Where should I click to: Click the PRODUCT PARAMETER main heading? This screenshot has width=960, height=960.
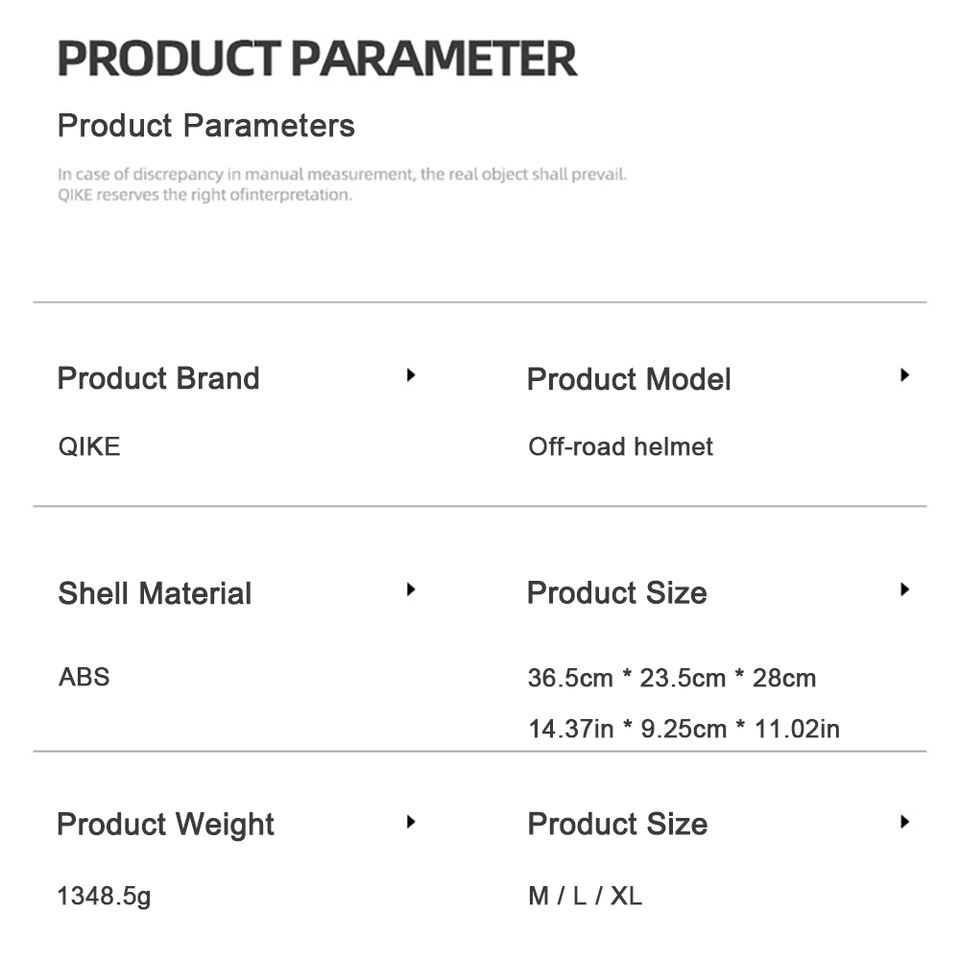coord(317,59)
